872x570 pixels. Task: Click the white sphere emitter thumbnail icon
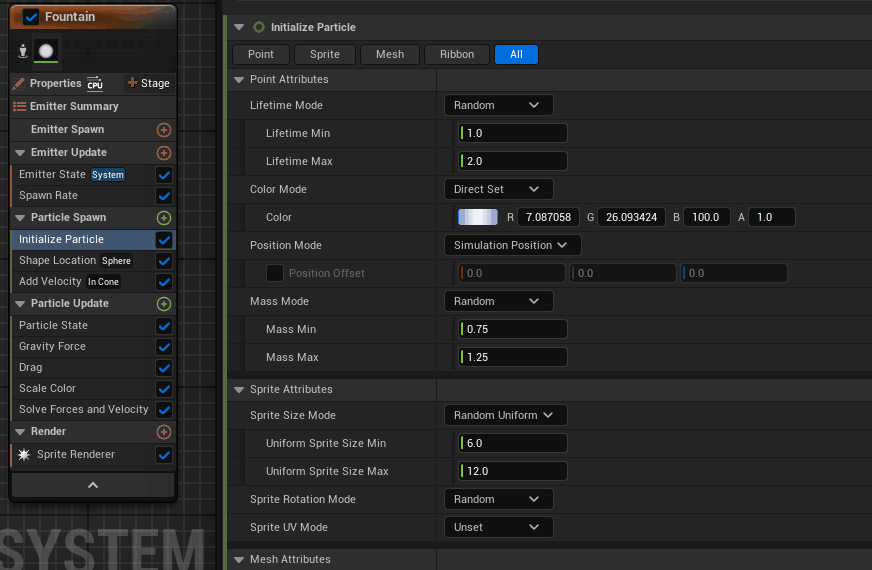point(46,51)
